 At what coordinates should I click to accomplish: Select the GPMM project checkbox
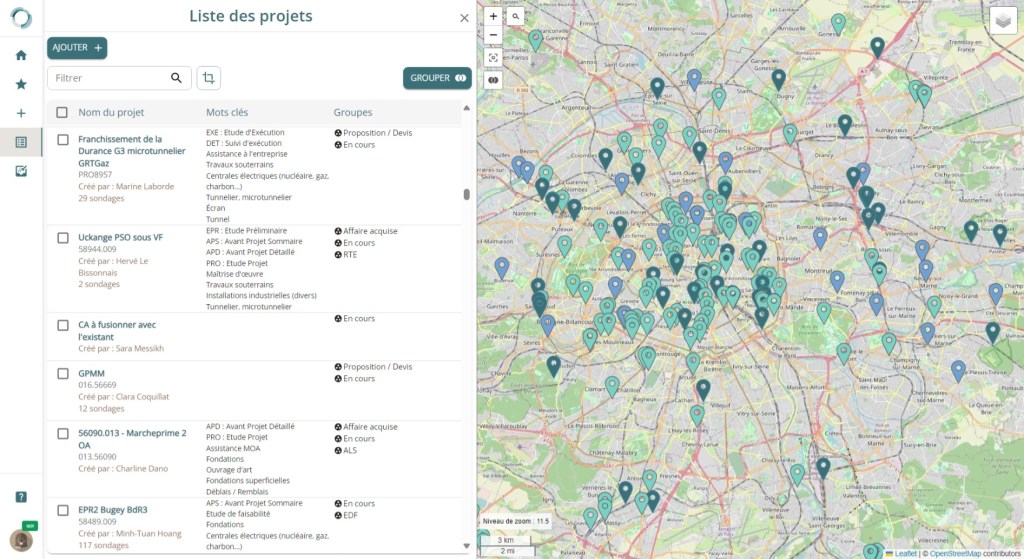[62, 373]
